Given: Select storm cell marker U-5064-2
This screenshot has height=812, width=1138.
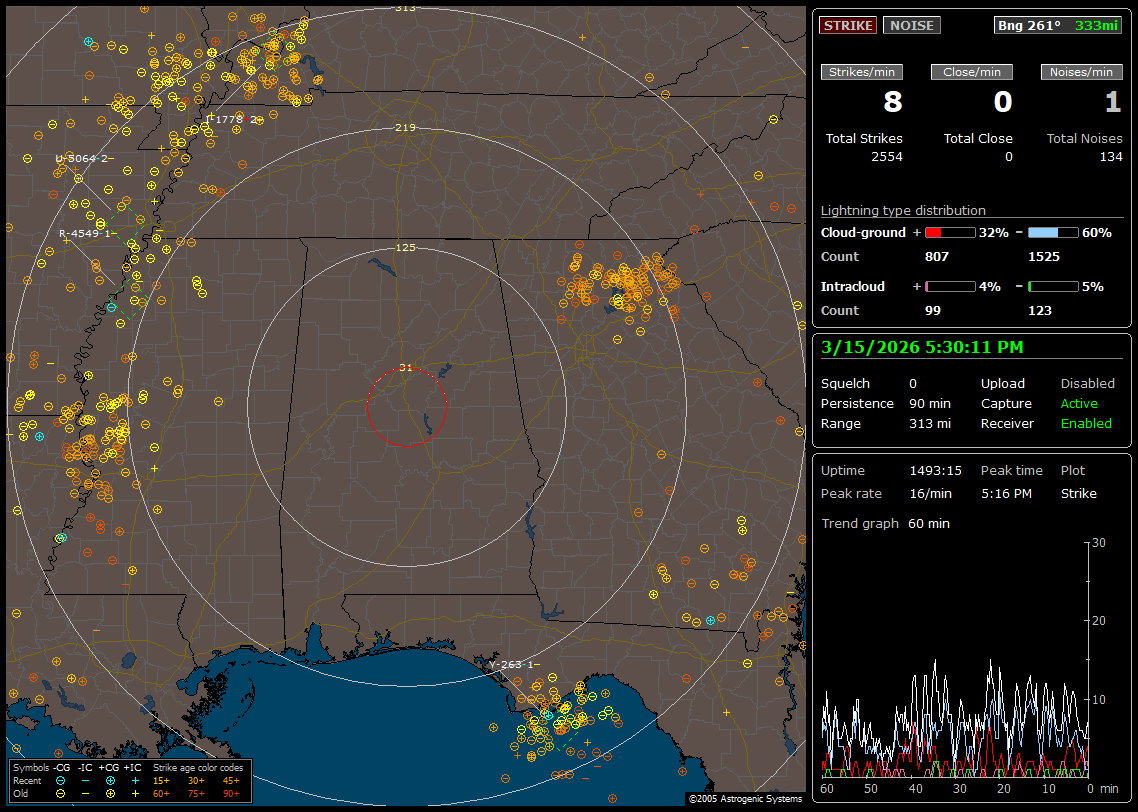Looking at the screenshot, I should point(84,158).
